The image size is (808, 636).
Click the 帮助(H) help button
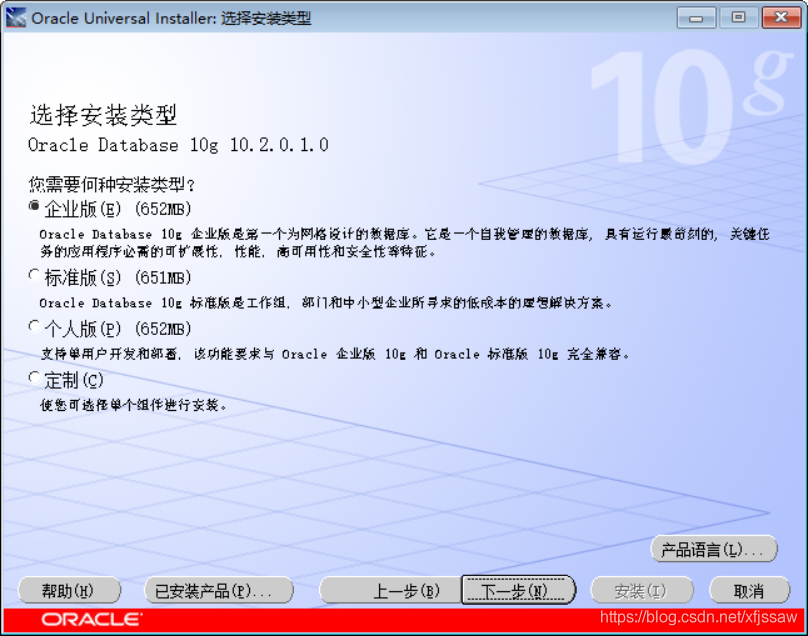point(69,591)
